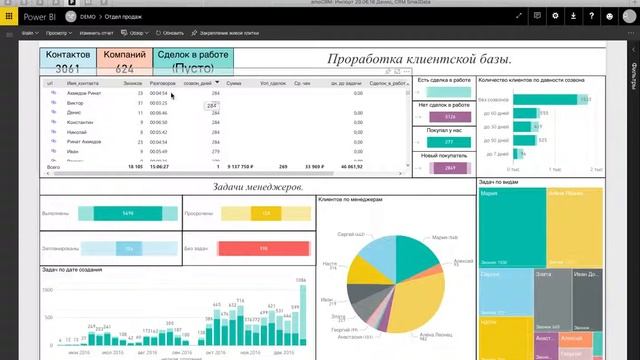The height and width of the screenshot is (360, 640).
Task: Click Изменить отчет in the toolbar
Action: coord(96,33)
